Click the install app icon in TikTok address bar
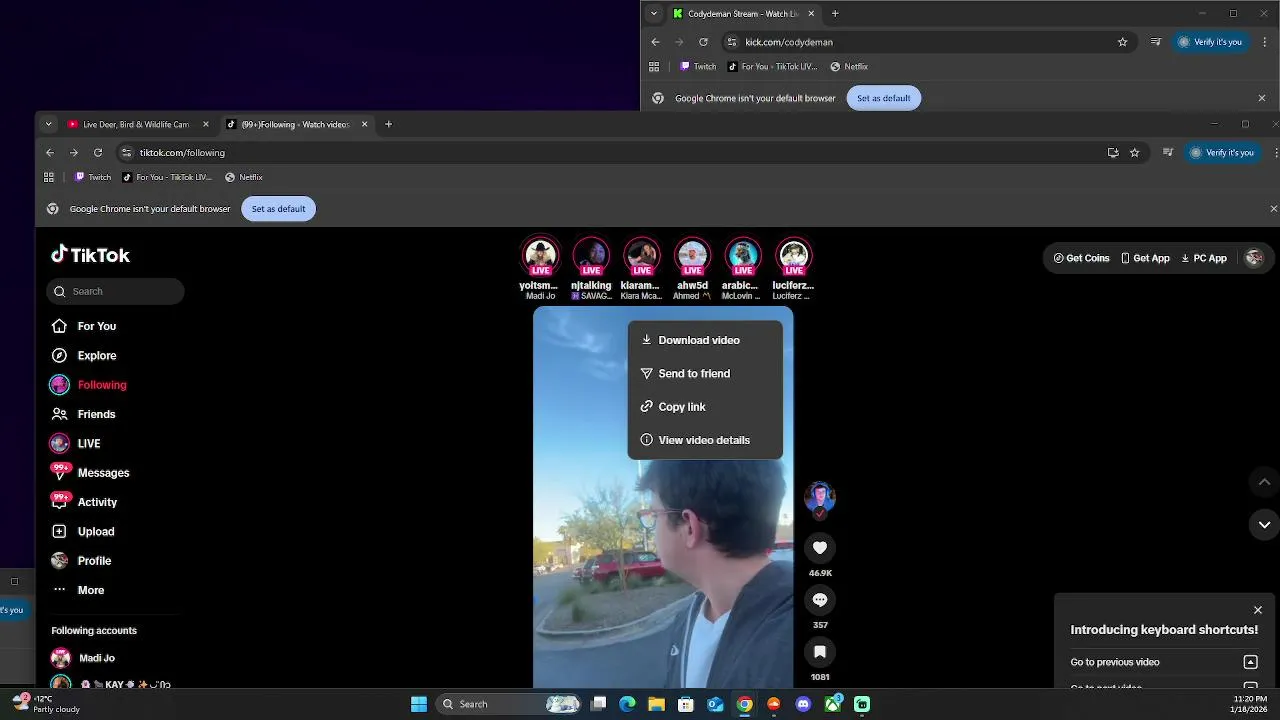 pyautogui.click(x=1113, y=153)
